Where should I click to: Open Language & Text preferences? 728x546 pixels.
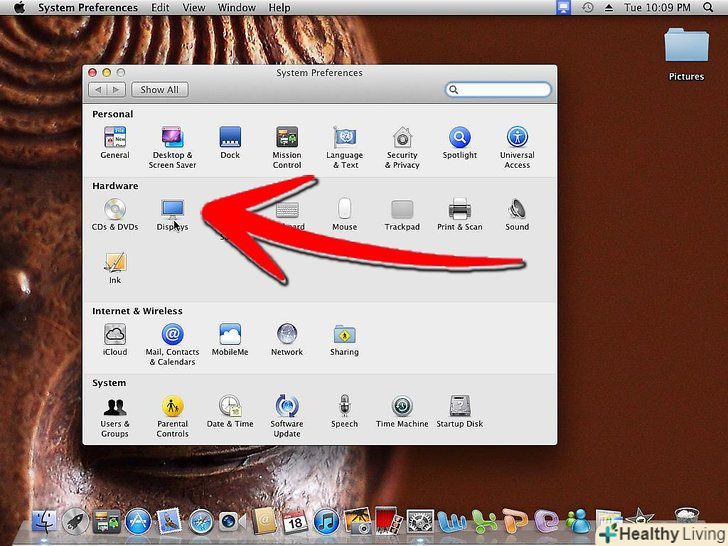point(344,148)
